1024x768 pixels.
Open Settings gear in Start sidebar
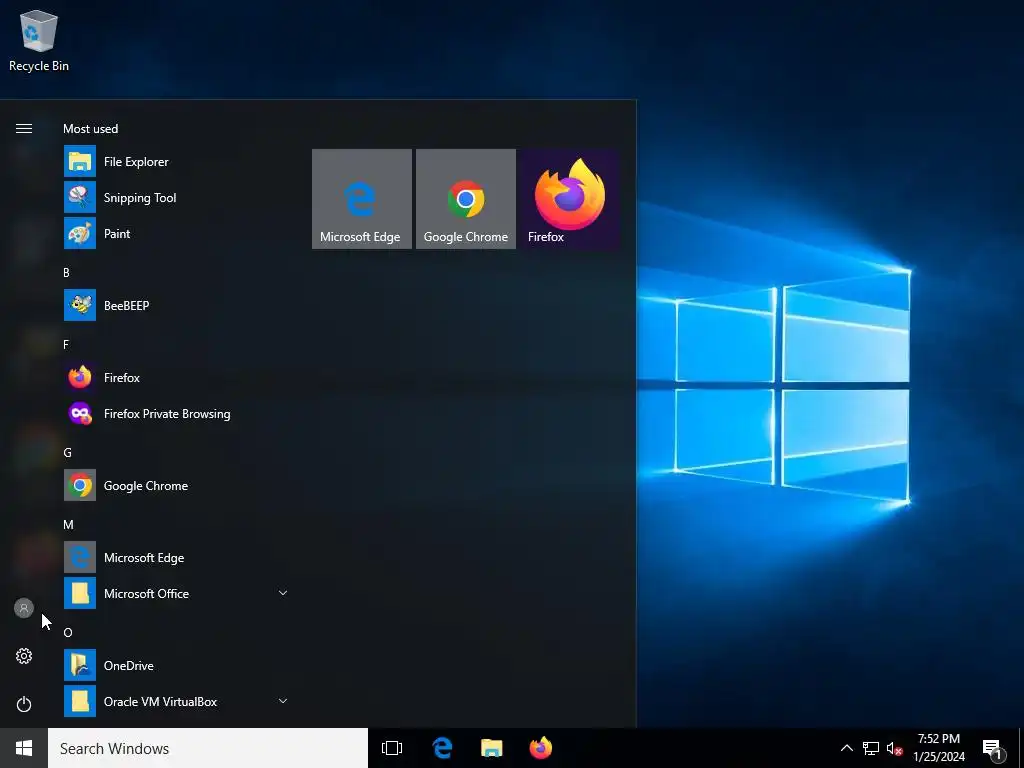pos(24,656)
